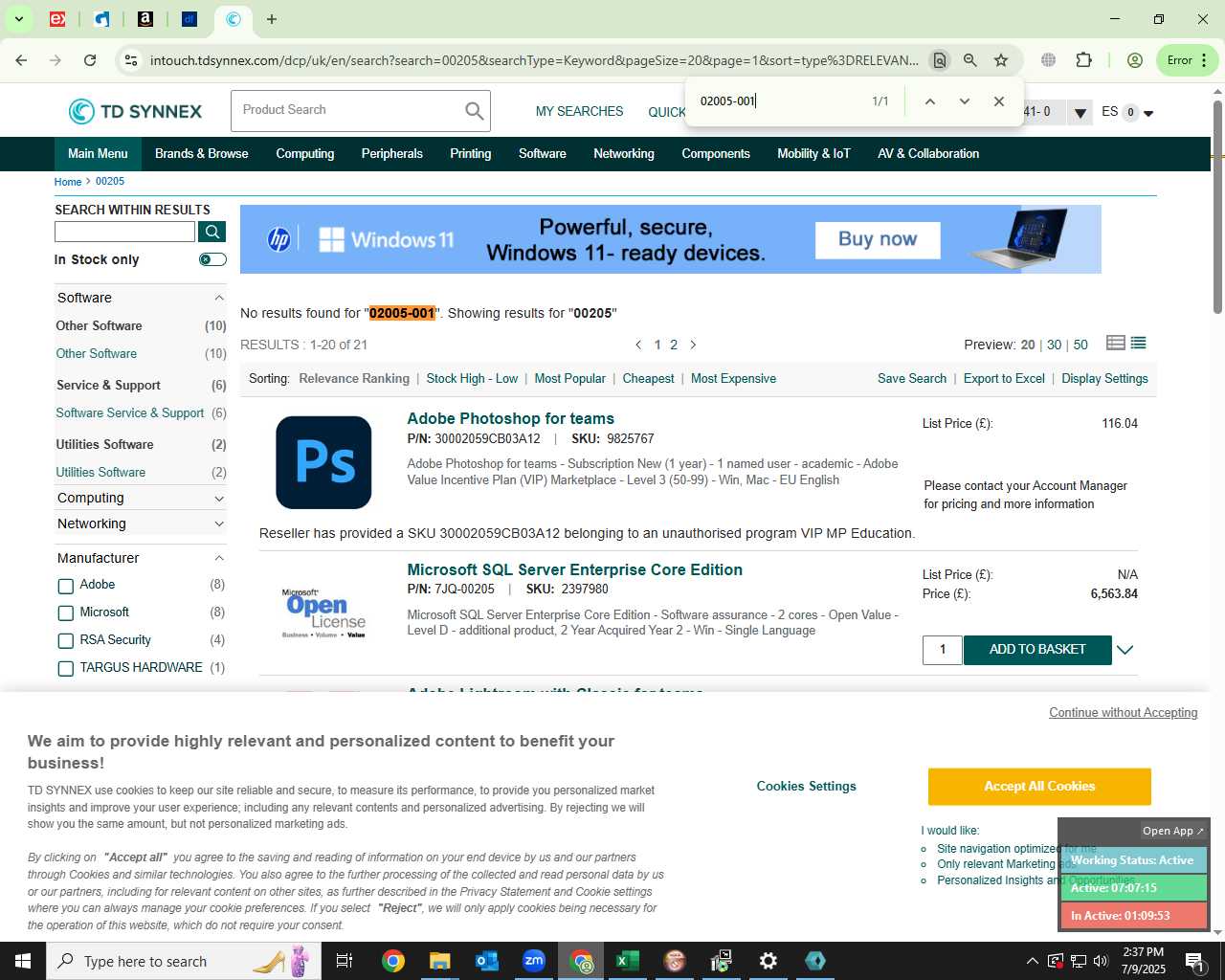
Task: Open the AV & Collaboration menu
Action: 928,153
